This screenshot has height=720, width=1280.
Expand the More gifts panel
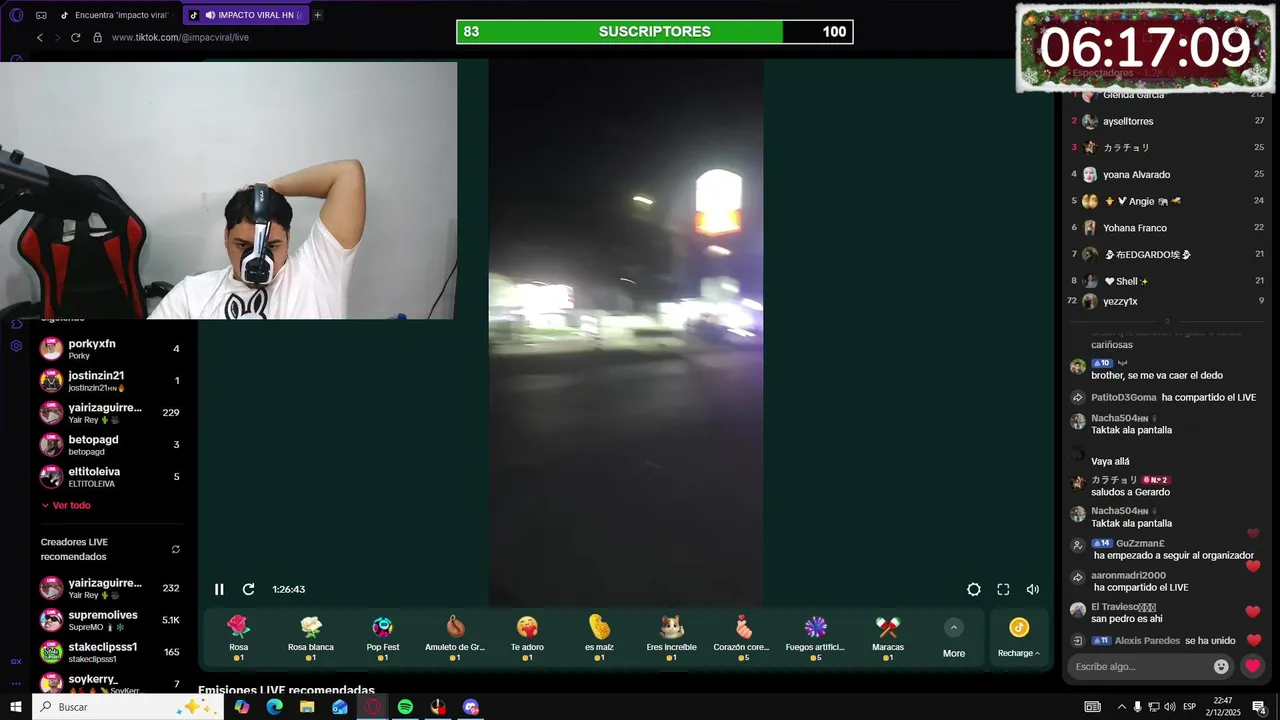pos(954,637)
